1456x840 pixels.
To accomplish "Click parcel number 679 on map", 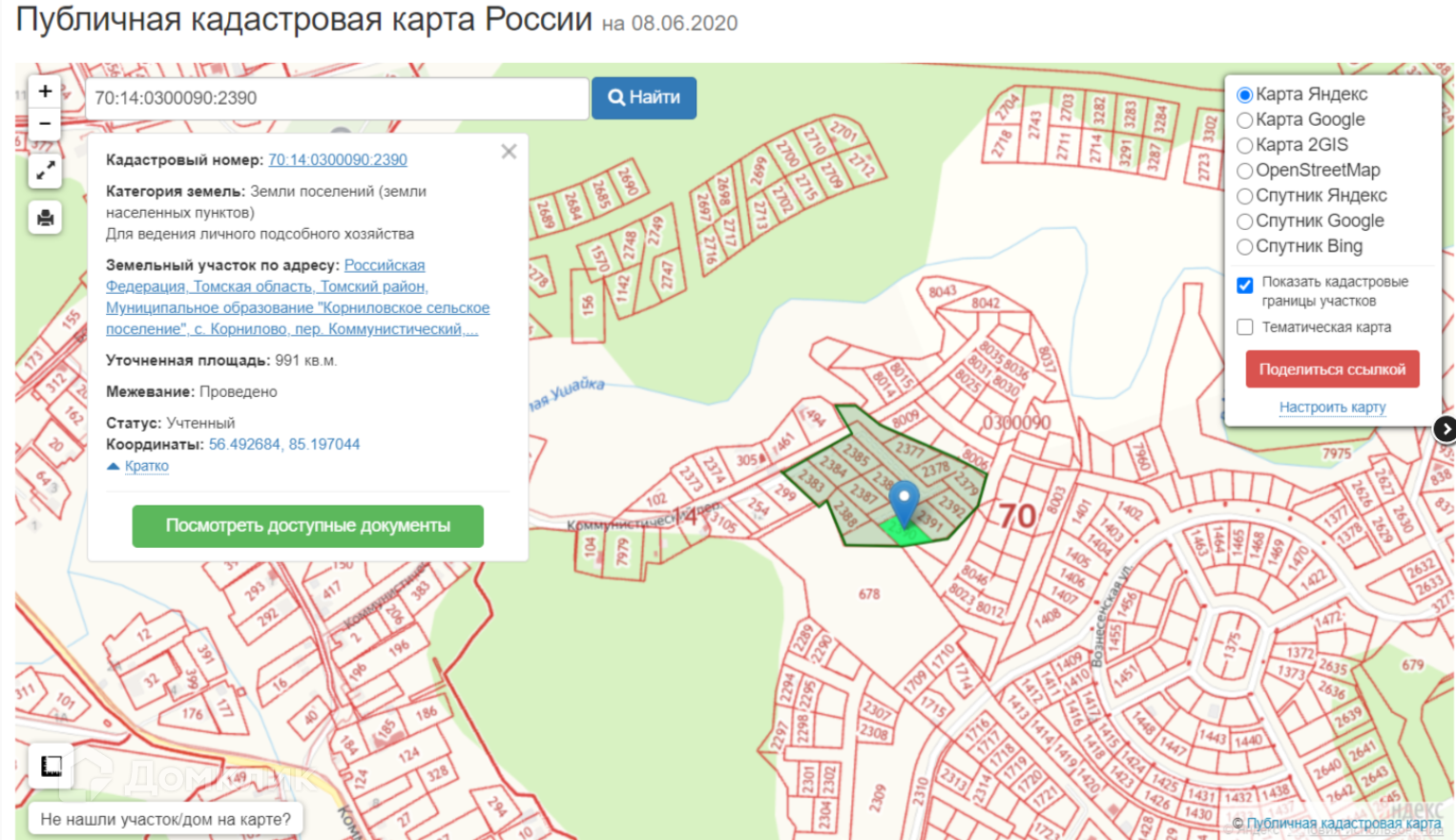I will pos(1413,664).
